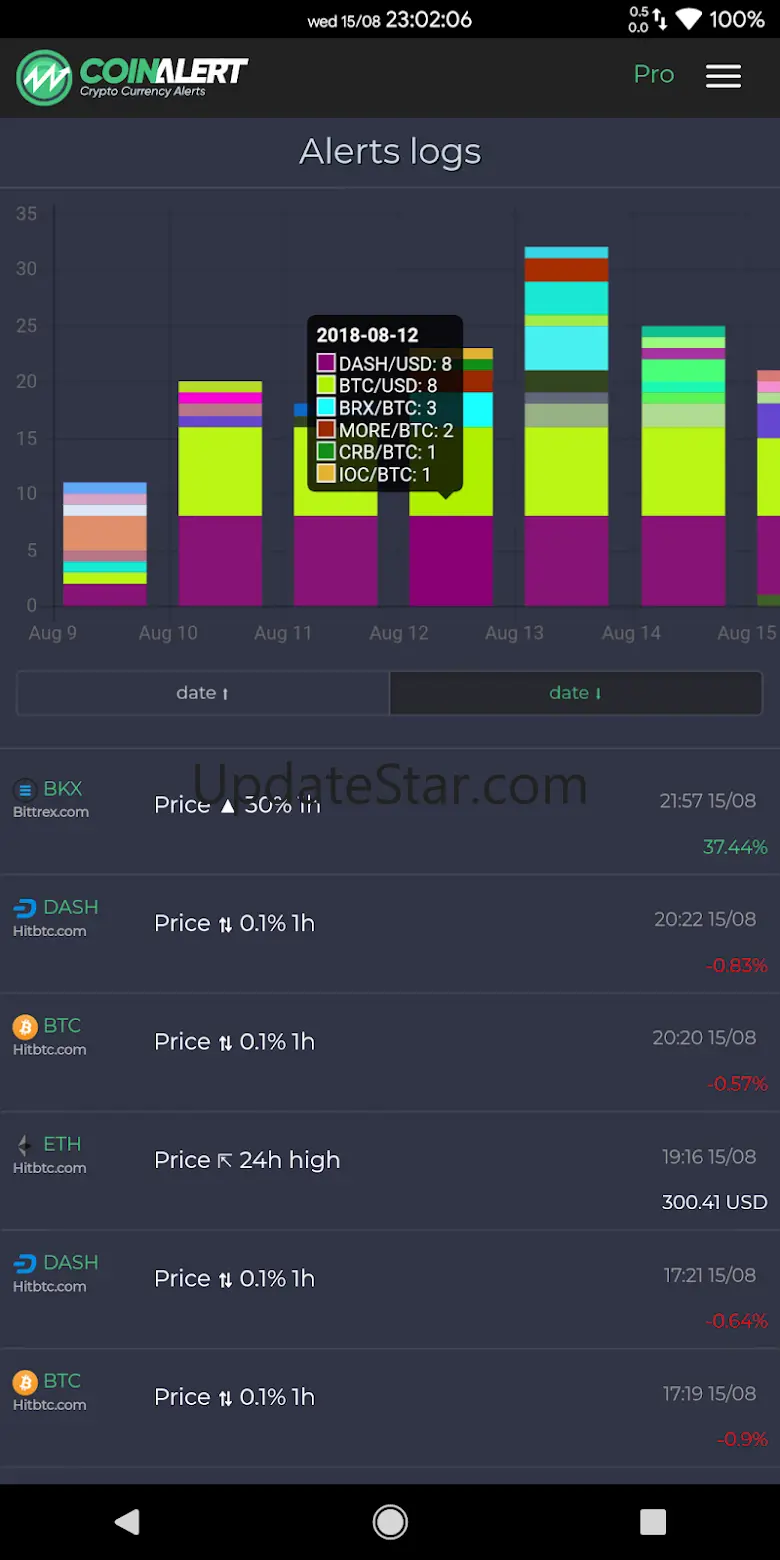Tap the Ethereum coin icon
This screenshot has height=1560, width=780.
pyautogui.click(x=25, y=1145)
